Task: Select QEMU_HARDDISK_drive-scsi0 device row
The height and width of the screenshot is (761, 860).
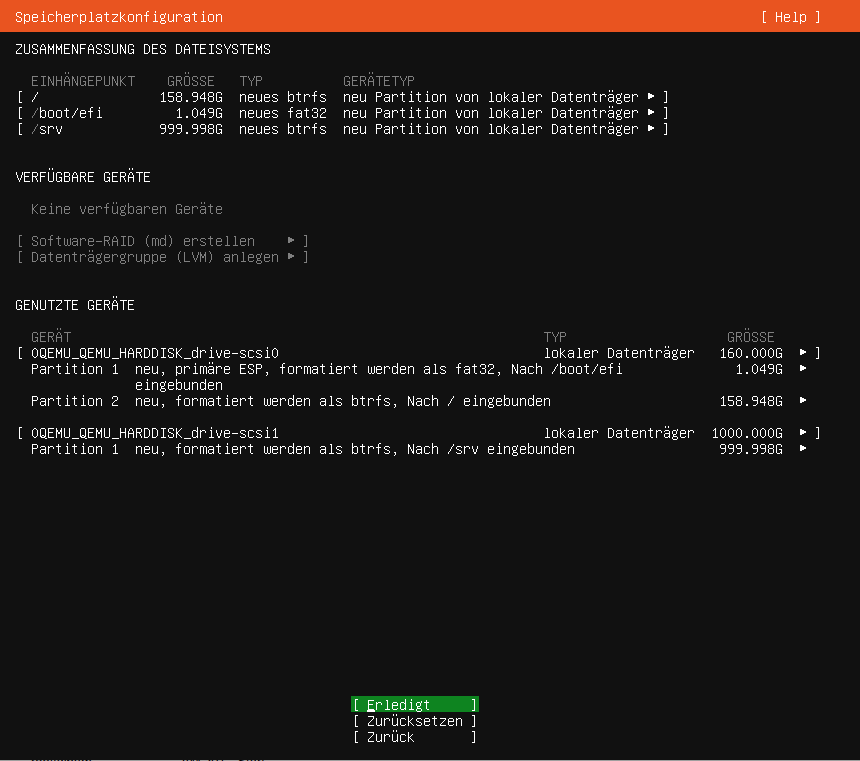Action: pyautogui.click(x=418, y=352)
